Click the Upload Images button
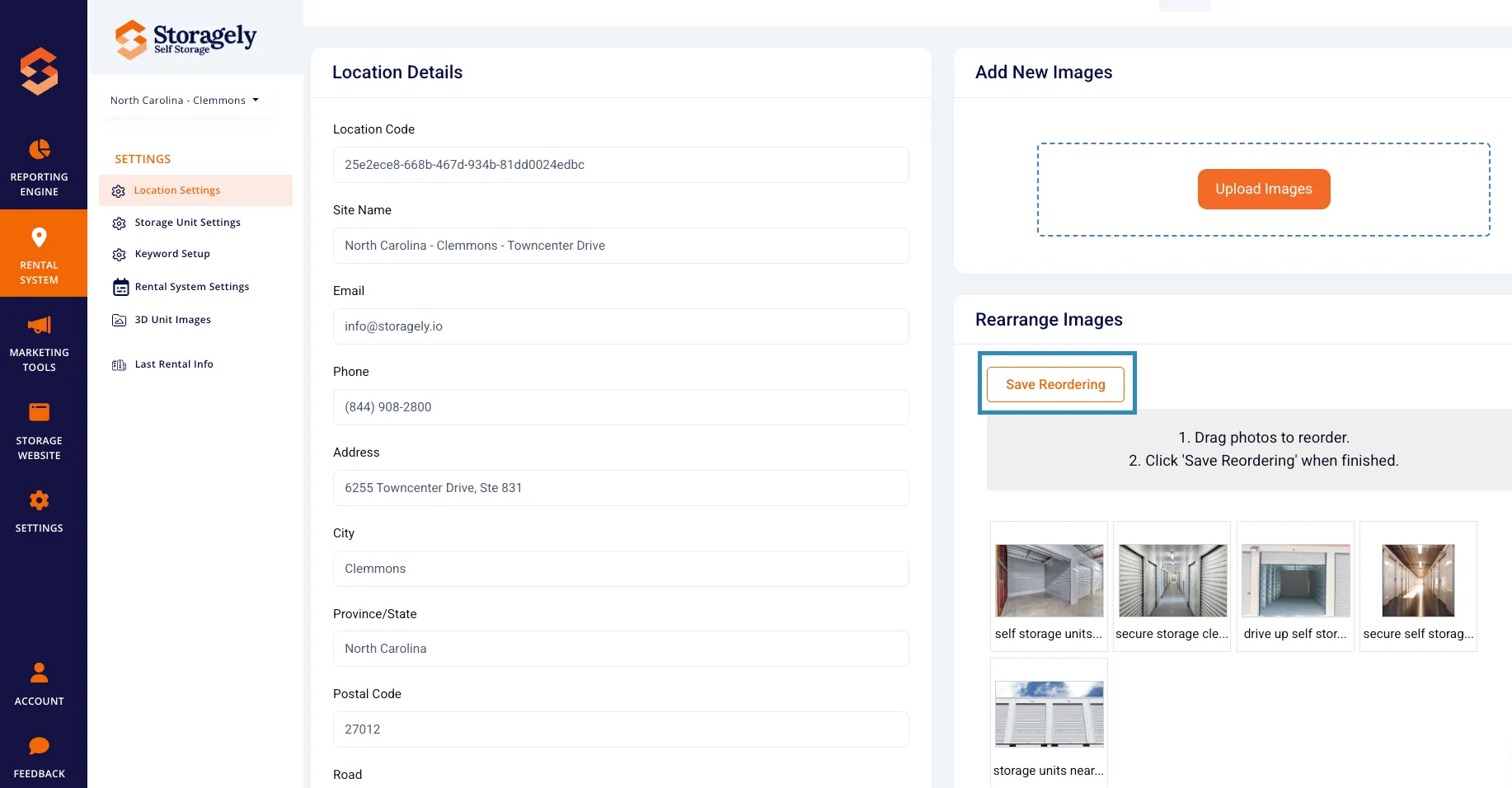Image resolution: width=1512 pixels, height=788 pixels. click(x=1264, y=189)
